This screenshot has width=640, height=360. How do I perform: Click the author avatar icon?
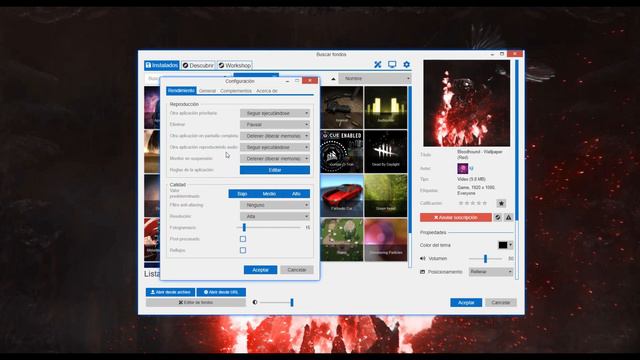(462, 168)
